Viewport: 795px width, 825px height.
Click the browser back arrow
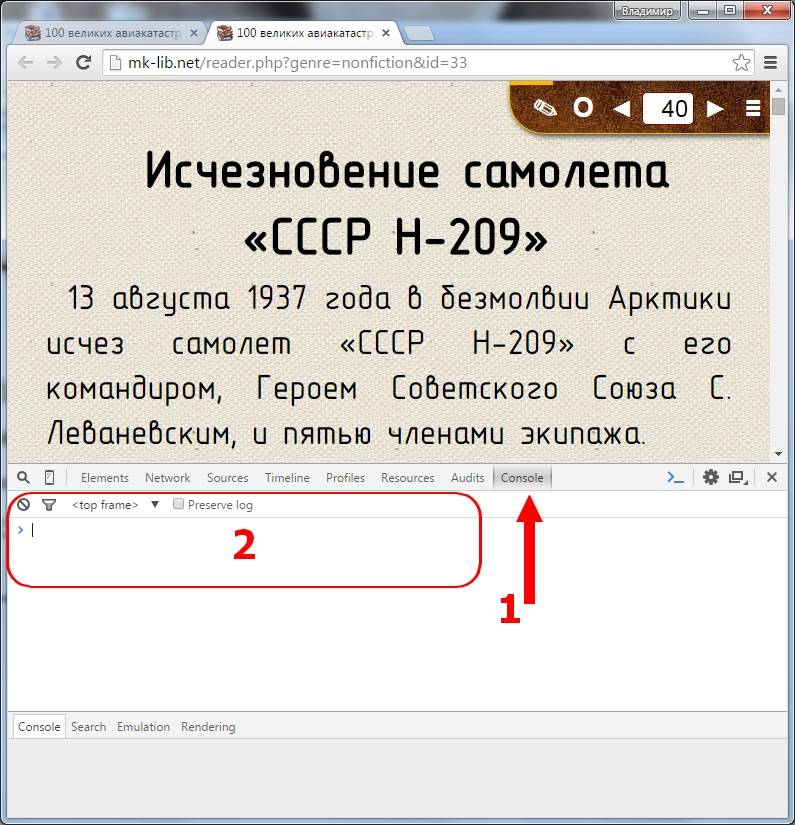tap(25, 63)
